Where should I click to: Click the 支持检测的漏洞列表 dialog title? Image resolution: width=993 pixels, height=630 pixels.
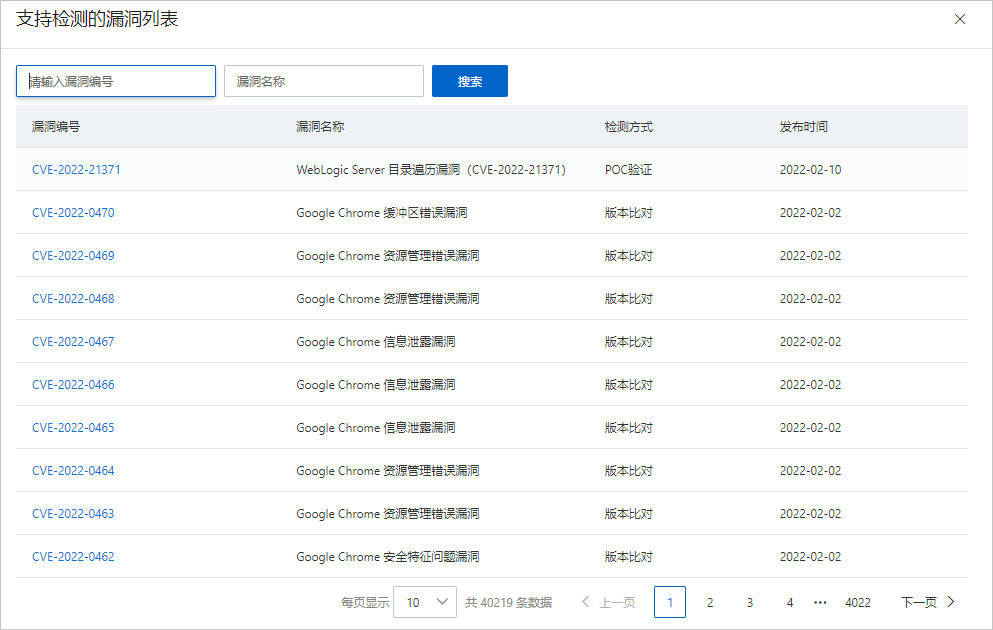(x=97, y=19)
